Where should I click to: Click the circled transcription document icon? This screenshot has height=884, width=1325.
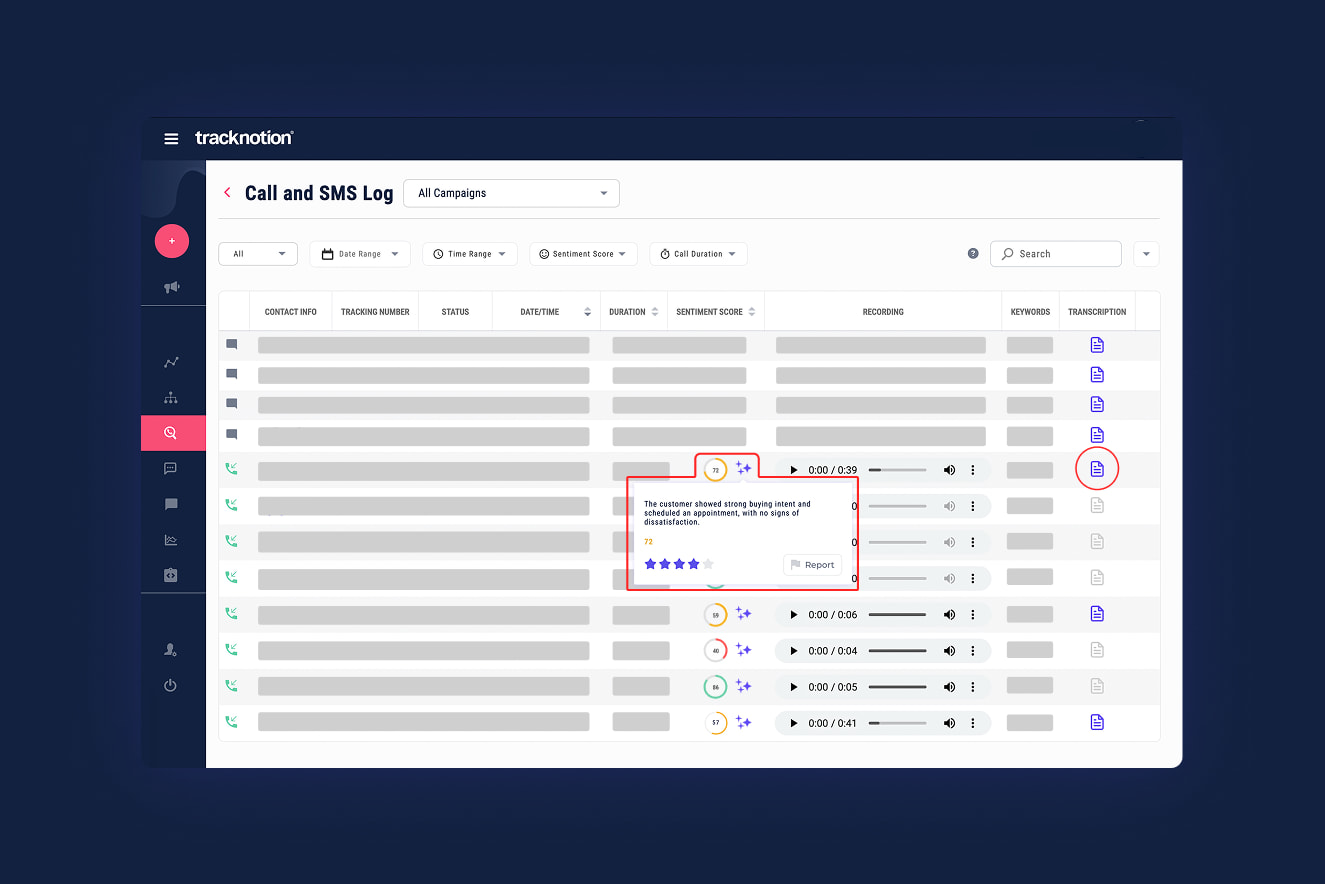click(1097, 468)
